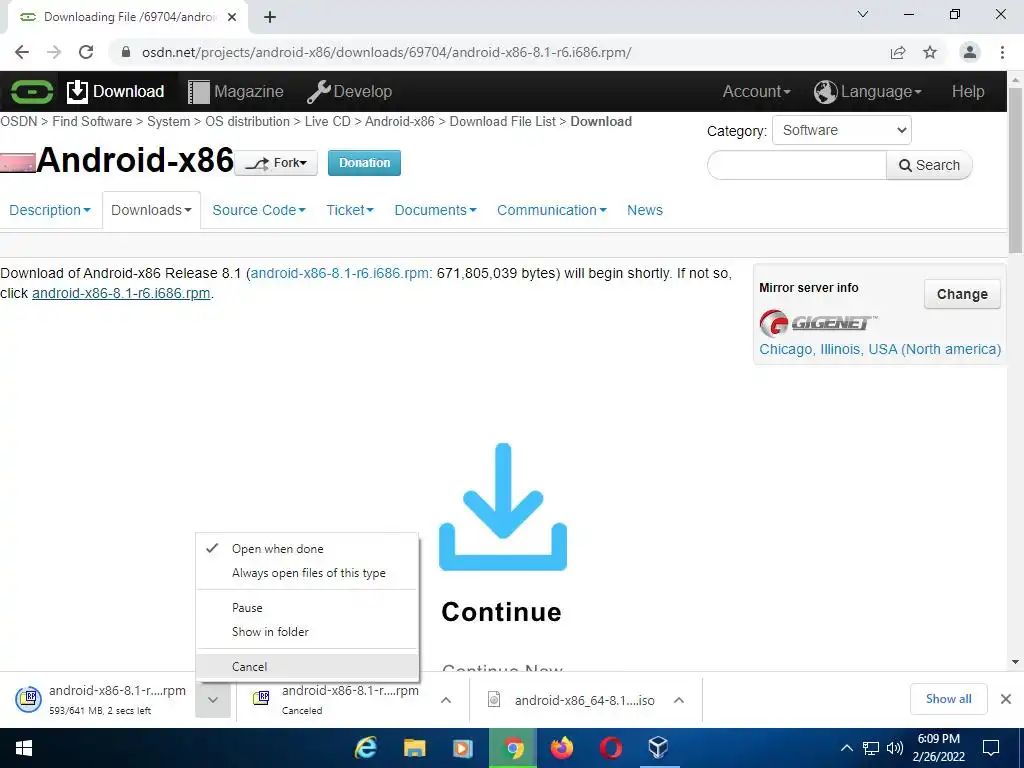Open the Downloads tab dropdown
This screenshot has height=768, width=1024.
(x=151, y=210)
